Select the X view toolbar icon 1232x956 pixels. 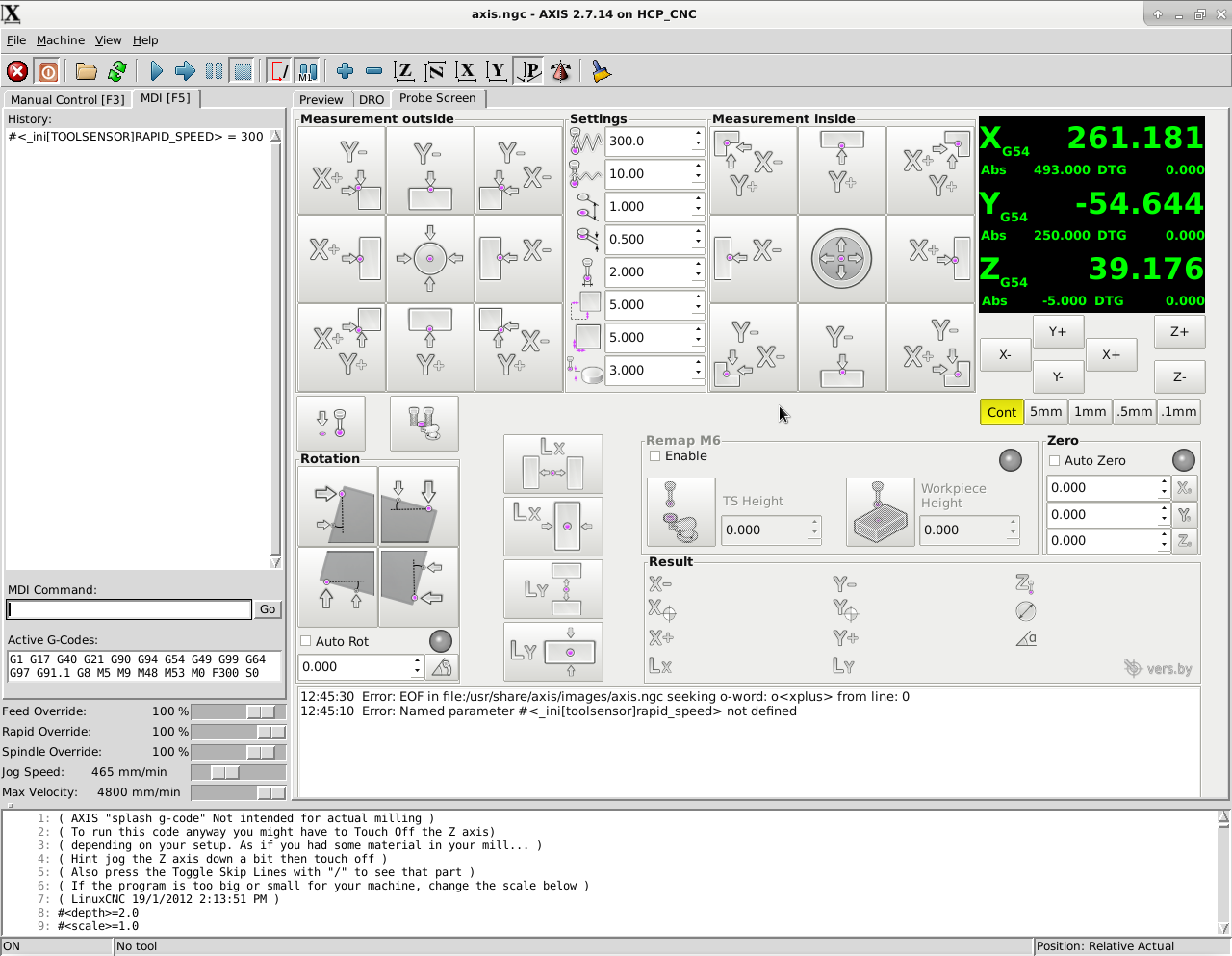point(466,71)
